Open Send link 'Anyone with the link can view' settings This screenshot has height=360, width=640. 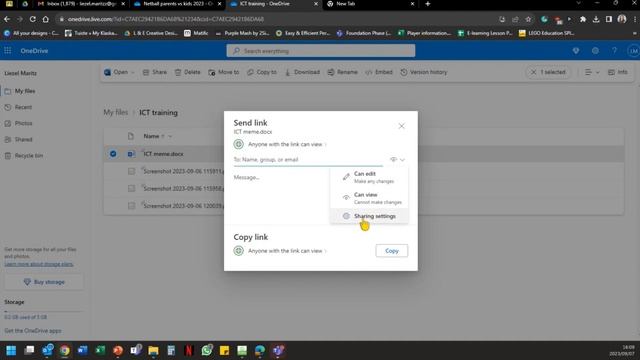287,144
